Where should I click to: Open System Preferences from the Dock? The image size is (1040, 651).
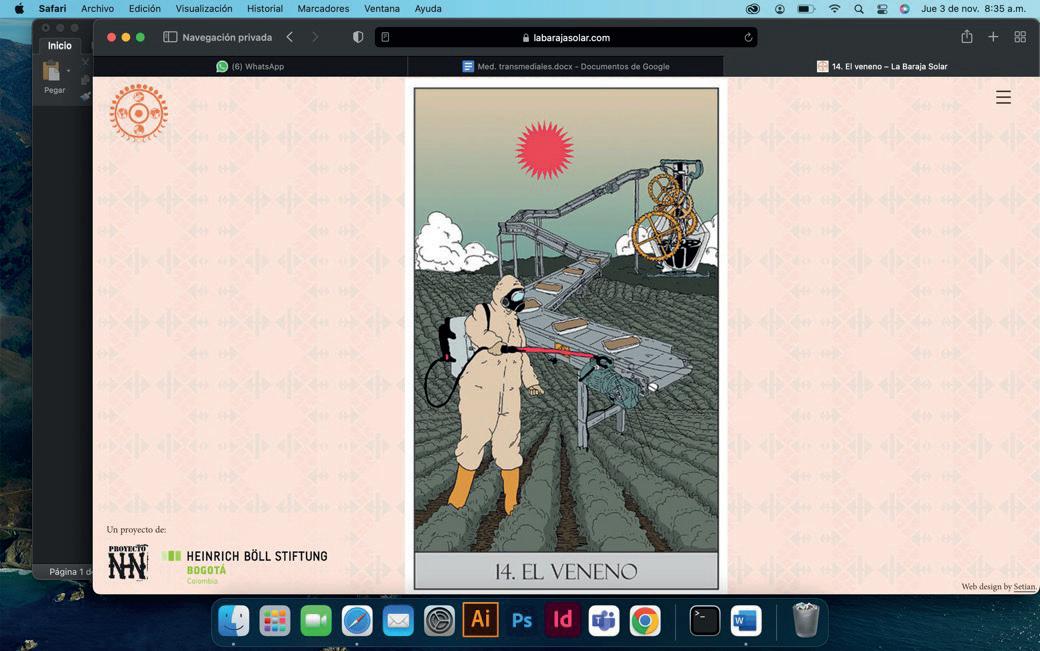(x=439, y=621)
